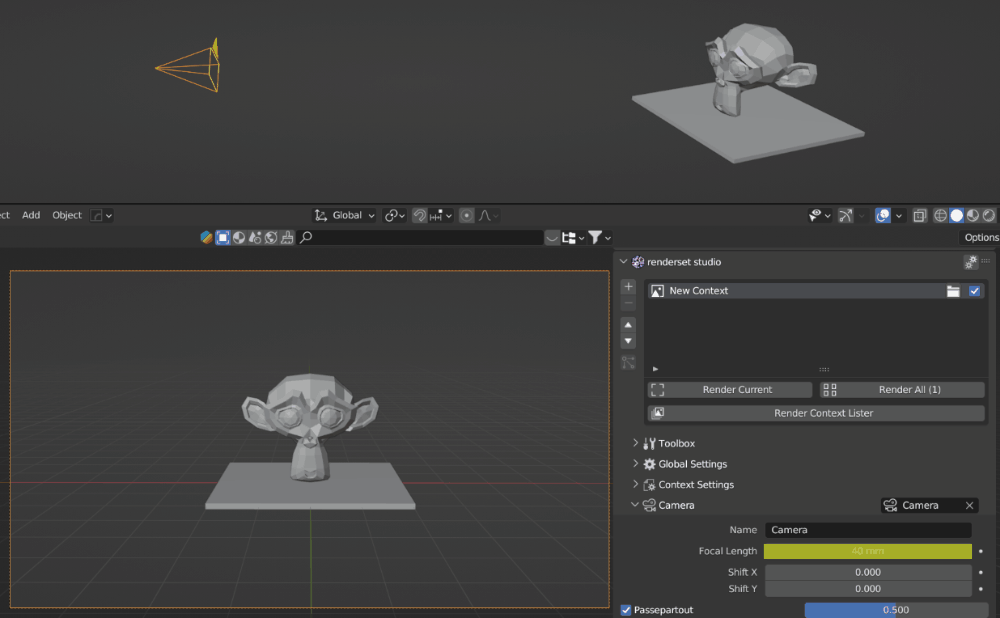The height and width of the screenshot is (618, 1000).
Task: Toggle viewport overlays button
Action: coord(883,215)
